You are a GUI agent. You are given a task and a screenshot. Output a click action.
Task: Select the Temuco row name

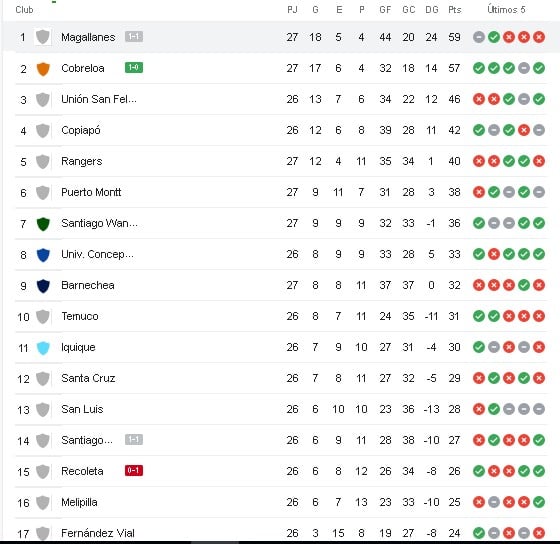(x=80, y=316)
